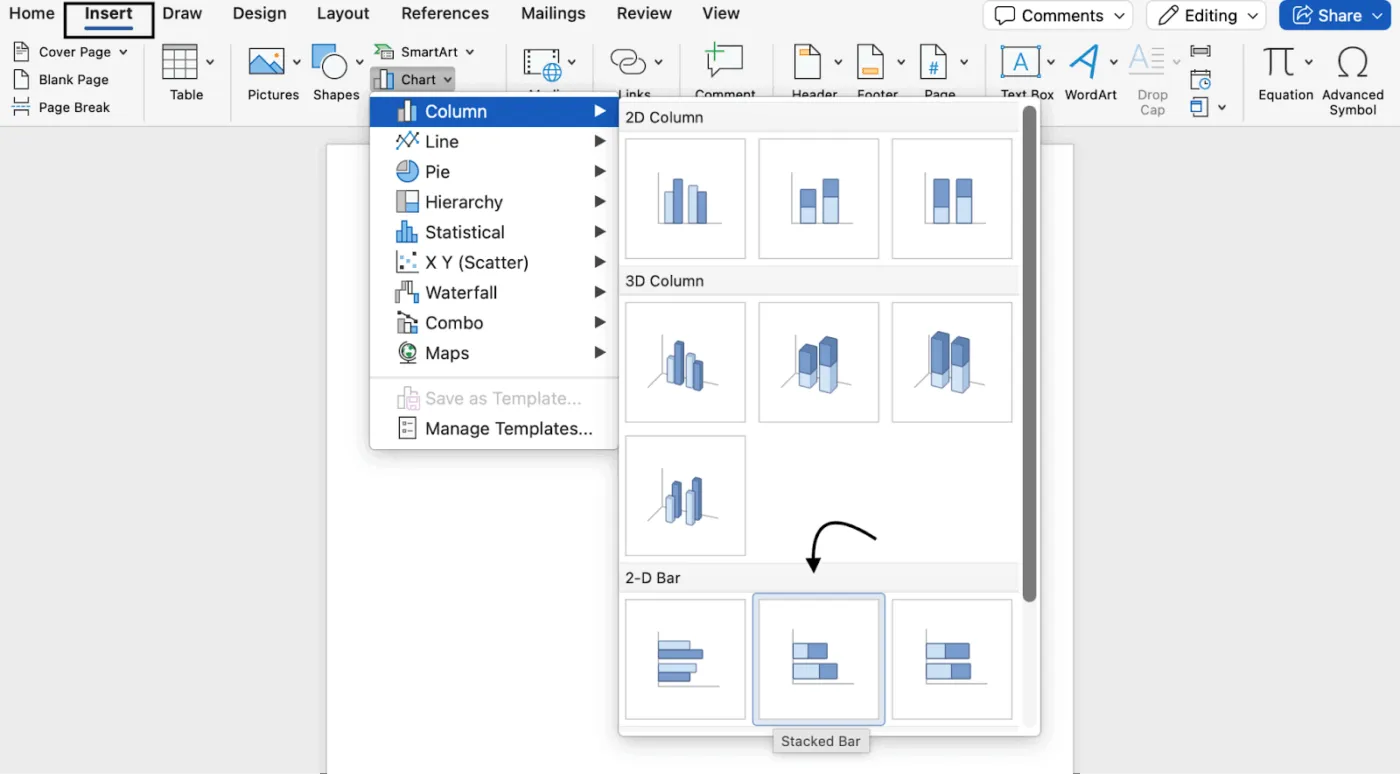
Task: Click the Text Box icon
Action: pyautogui.click(x=1020, y=62)
